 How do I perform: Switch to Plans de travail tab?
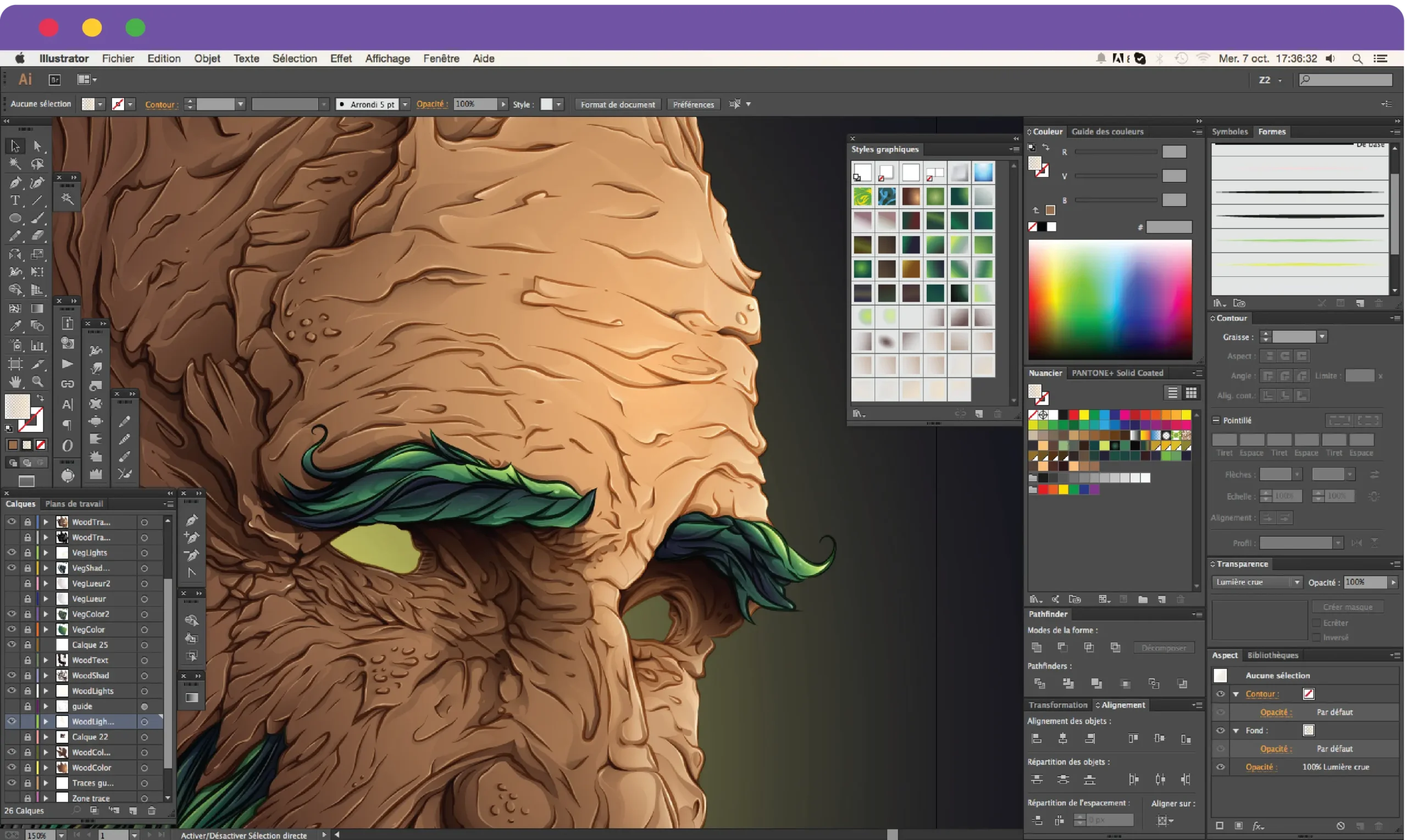click(x=74, y=504)
